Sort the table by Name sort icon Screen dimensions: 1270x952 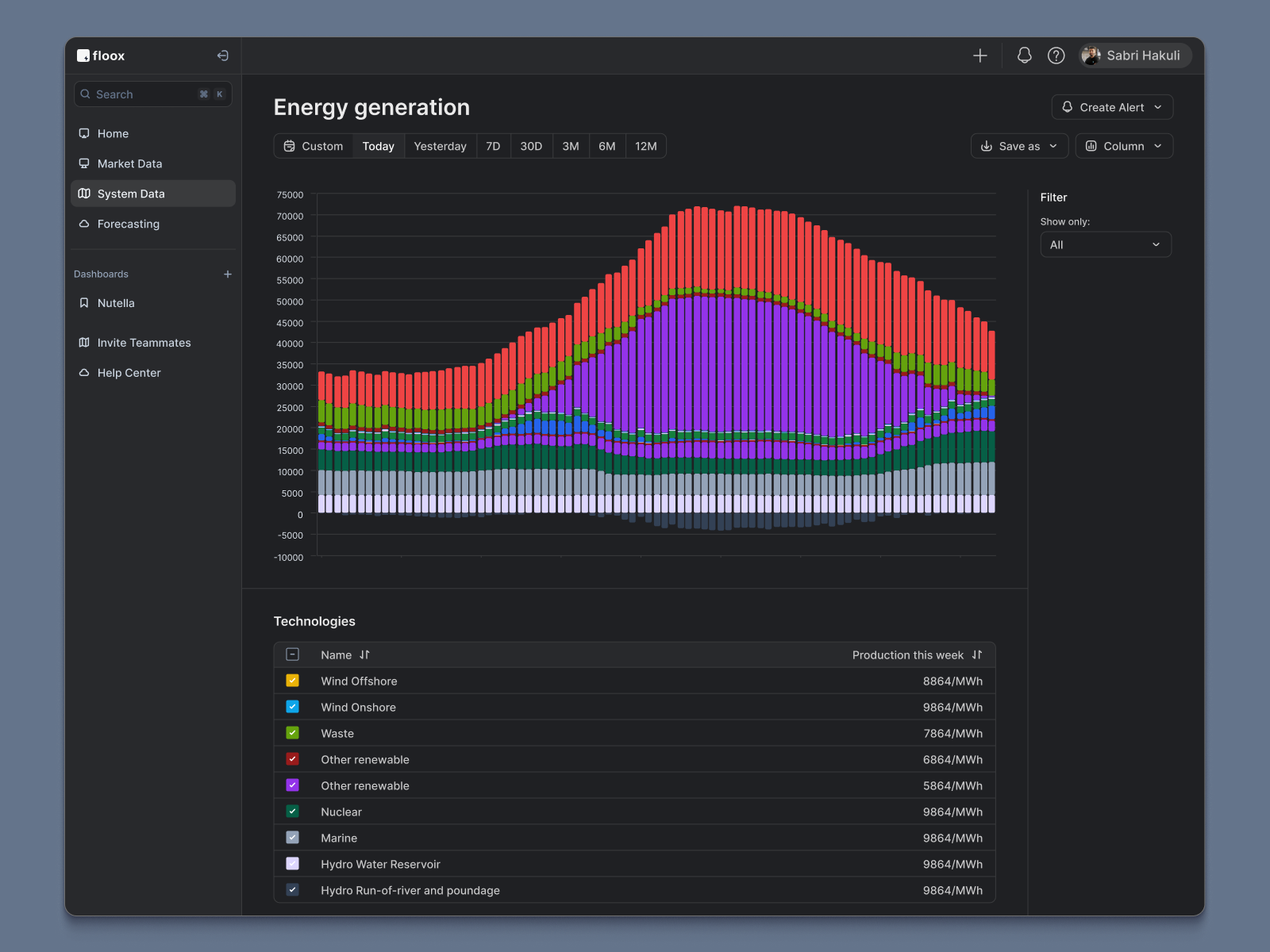coord(365,655)
